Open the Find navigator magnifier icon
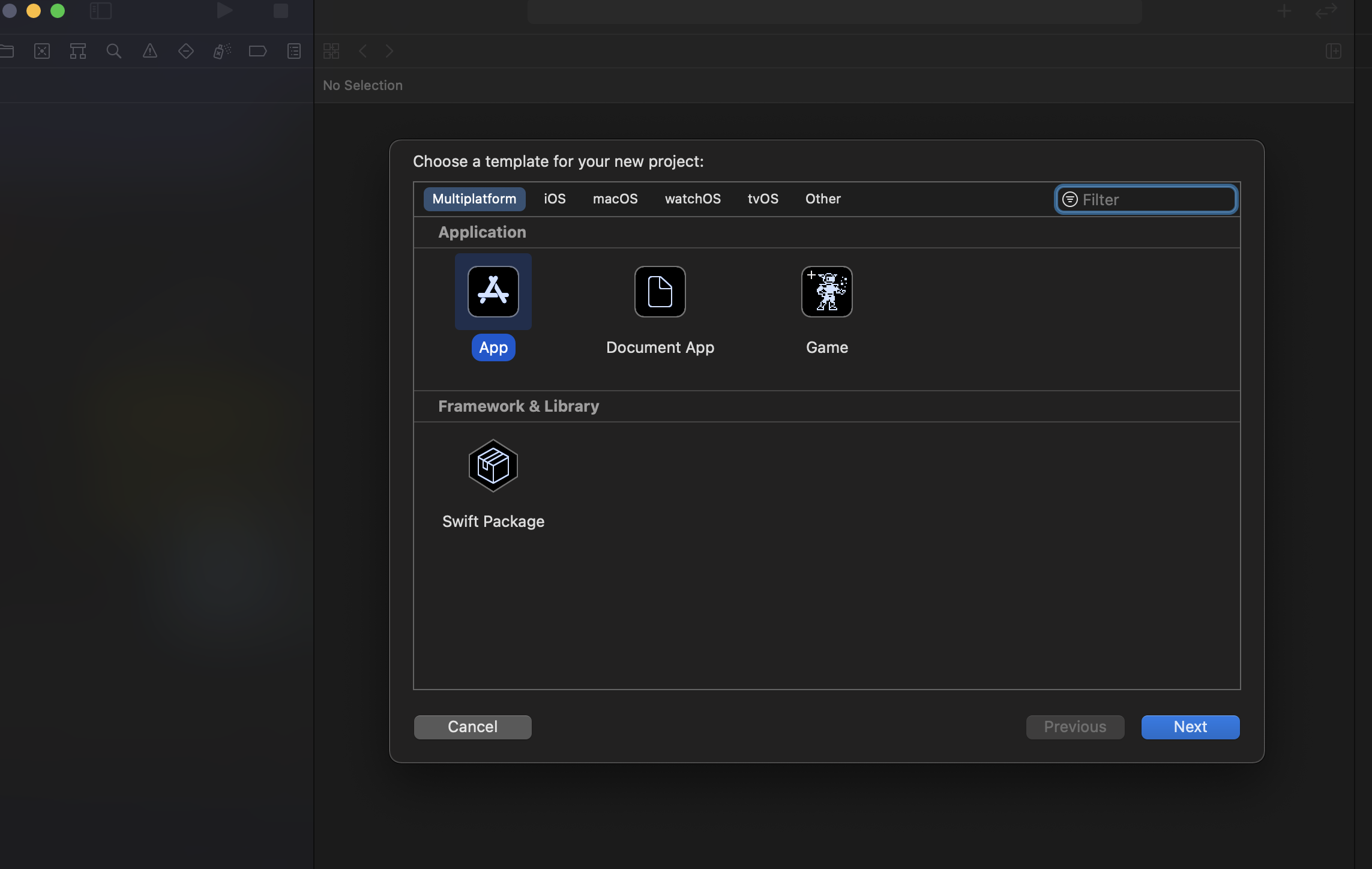The width and height of the screenshot is (1372, 869). click(113, 52)
